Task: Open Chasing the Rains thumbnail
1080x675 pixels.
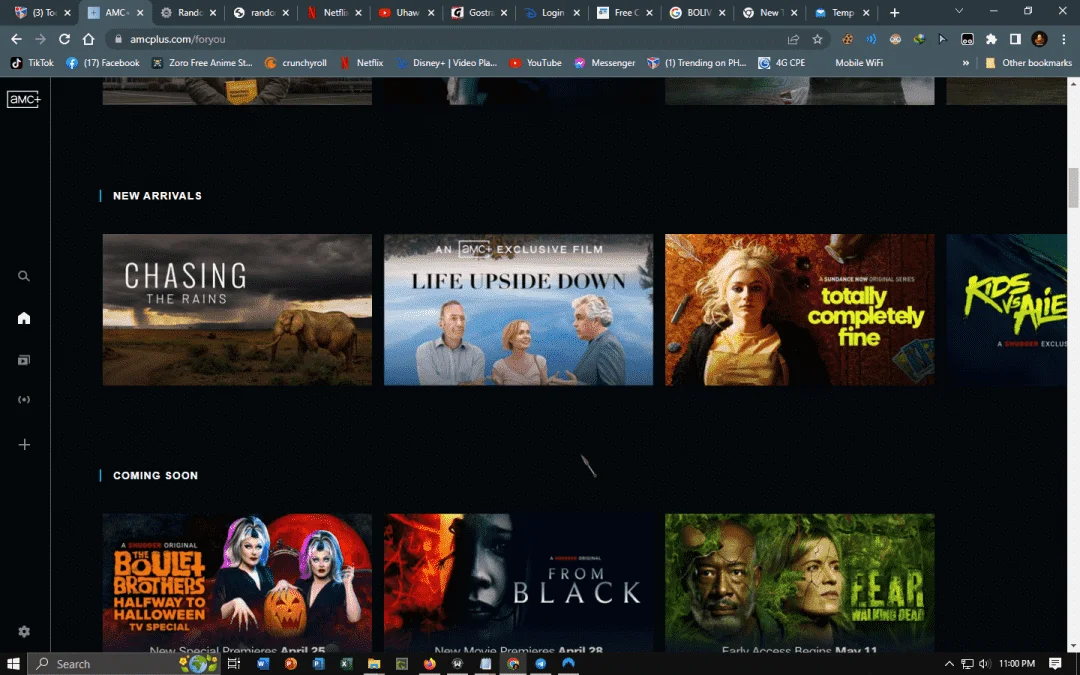Action: point(237,309)
